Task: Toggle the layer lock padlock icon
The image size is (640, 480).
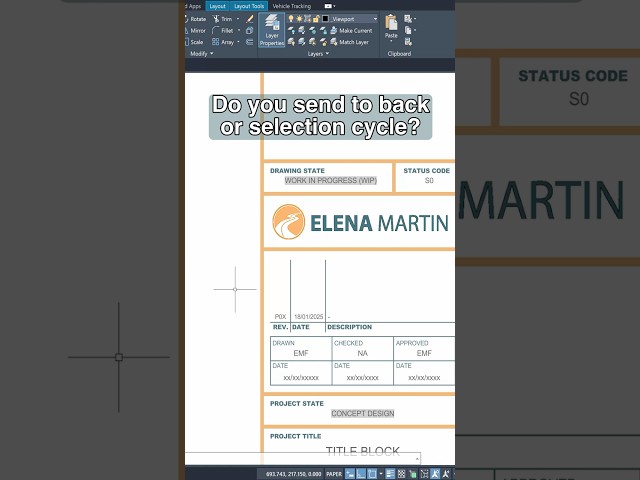Action: pyautogui.click(x=316, y=19)
